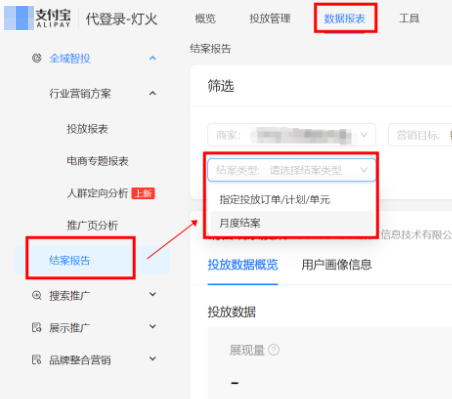Select 用户画像信息 tab
Image resolution: width=452 pixels, height=399 pixels.
pos(337,265)
